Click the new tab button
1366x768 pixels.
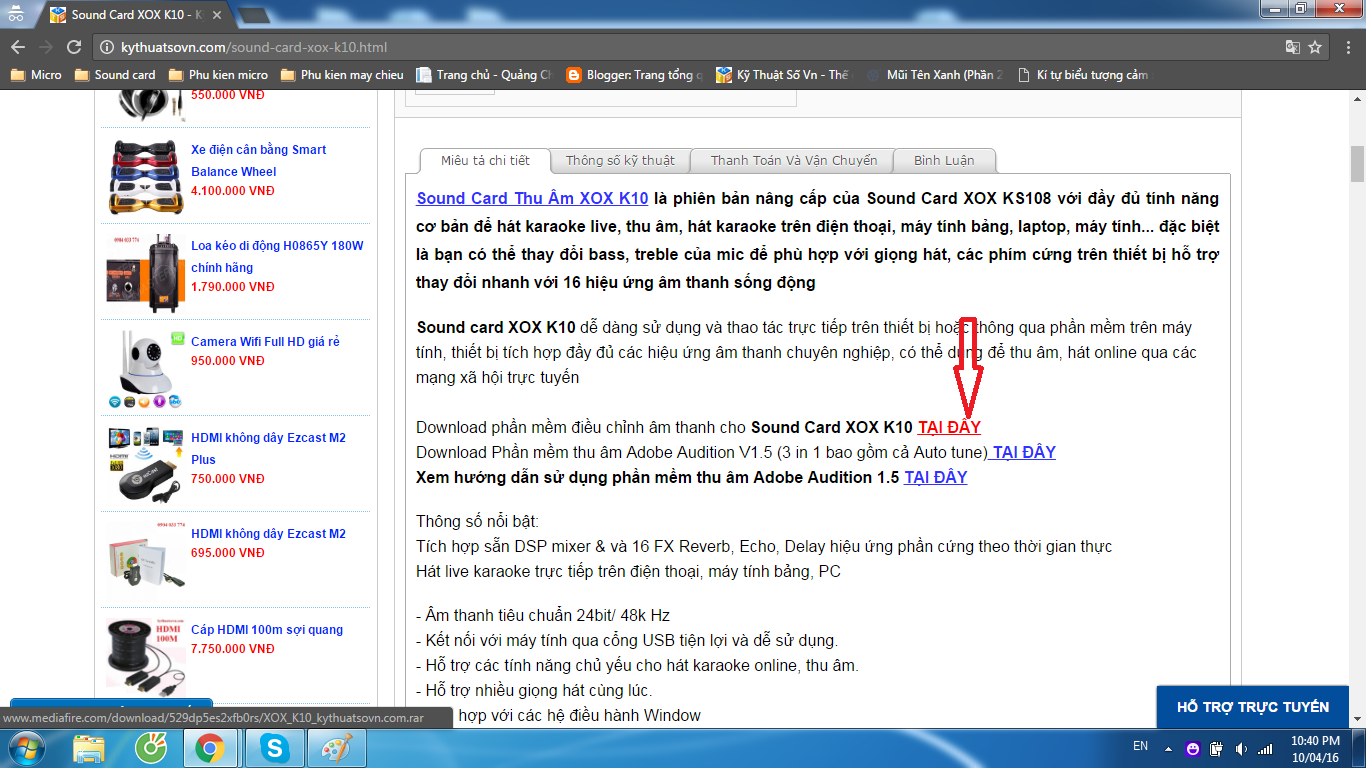(x=254, y=15)
